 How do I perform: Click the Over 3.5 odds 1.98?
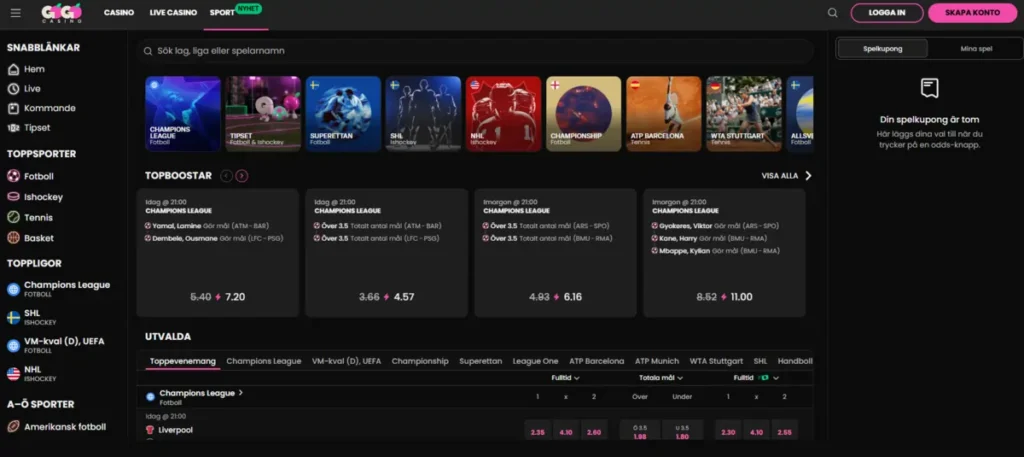640,432
